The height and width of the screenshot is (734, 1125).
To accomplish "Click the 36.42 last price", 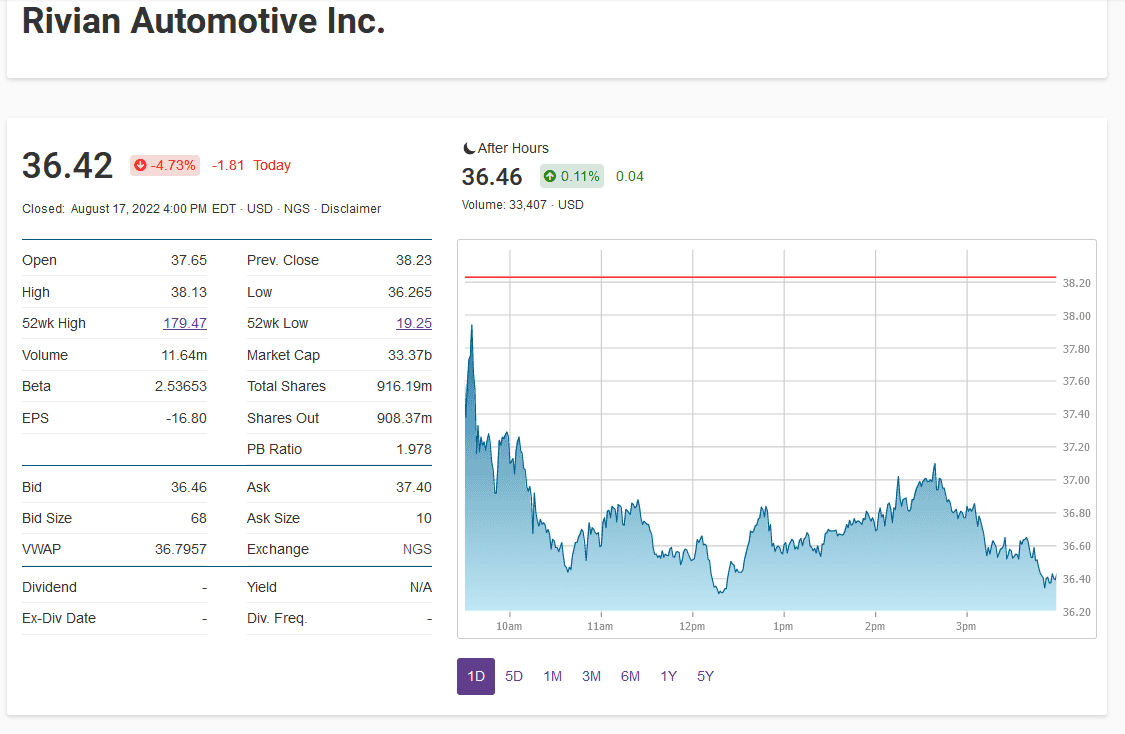I will point(67,166).
